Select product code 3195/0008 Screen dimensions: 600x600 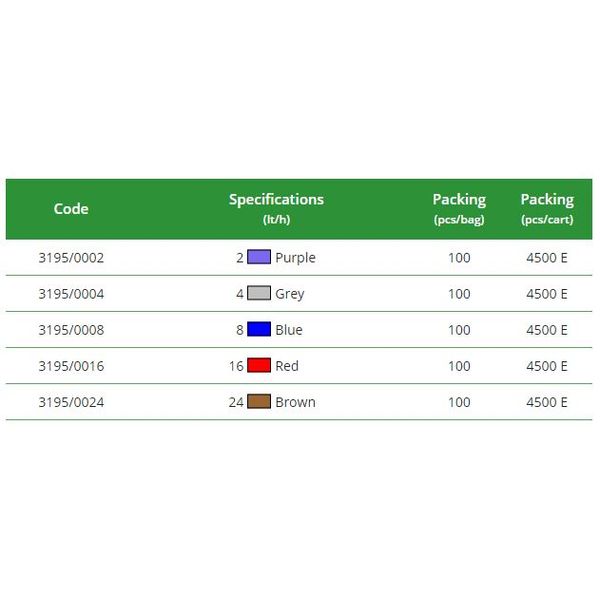click(x=71, y=330)
